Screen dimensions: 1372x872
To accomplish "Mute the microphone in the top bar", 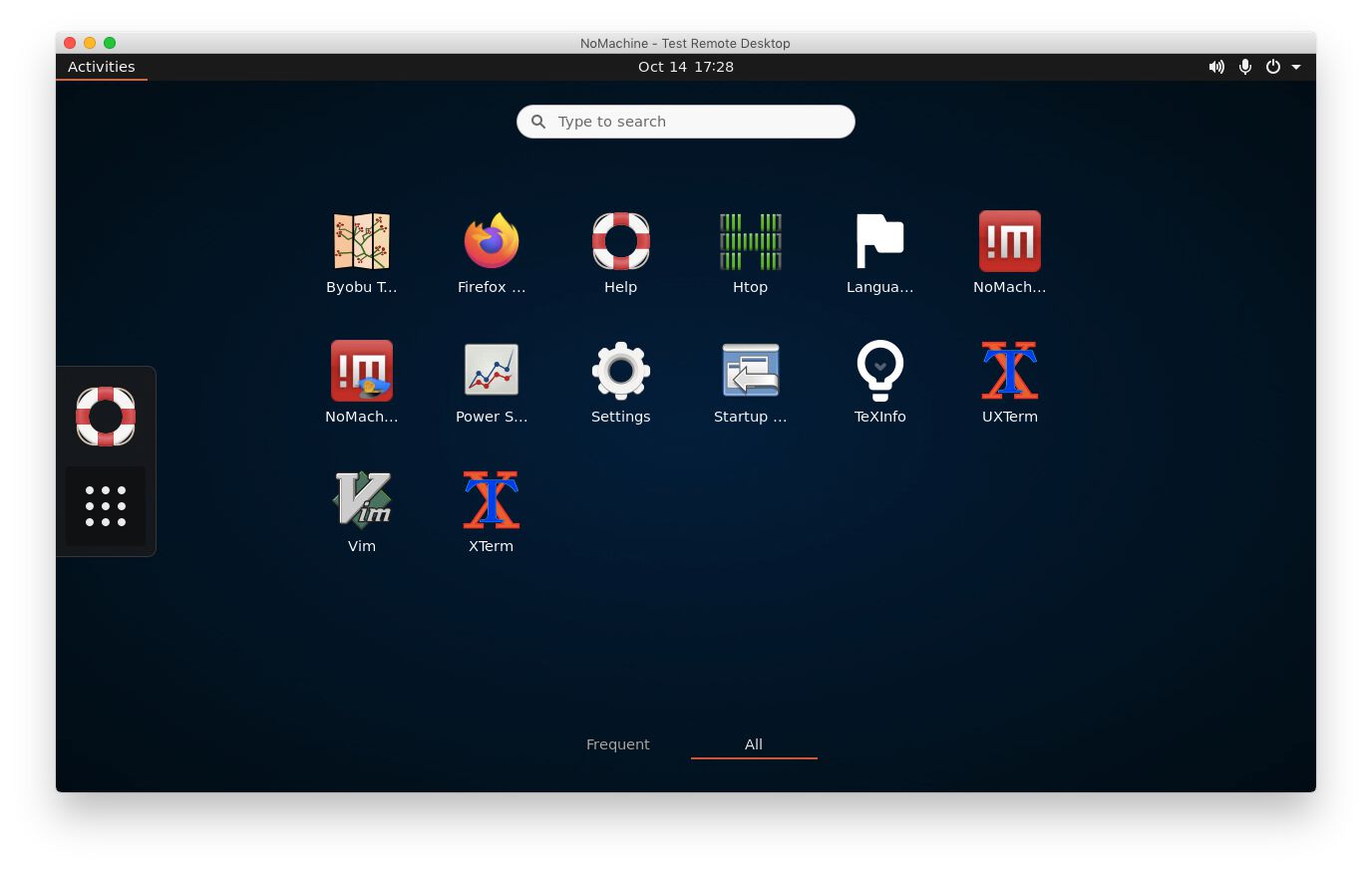I will pyautogui.click(x=1244, y=67).
